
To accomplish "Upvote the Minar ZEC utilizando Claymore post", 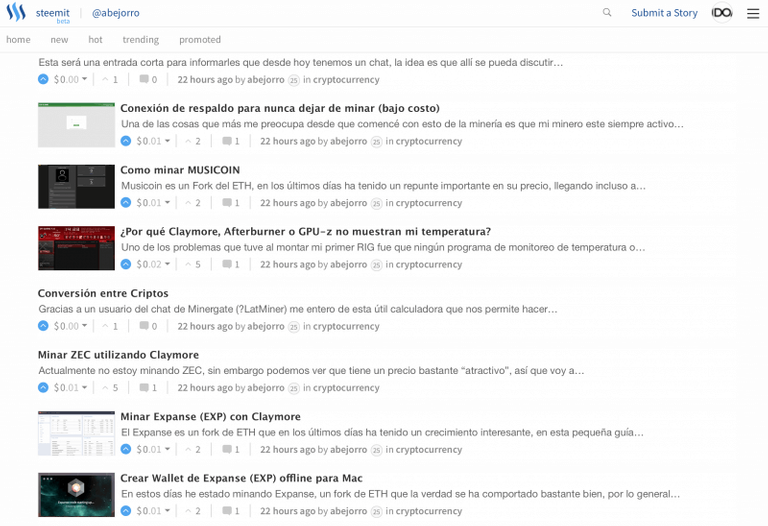I will click(43, 388).
